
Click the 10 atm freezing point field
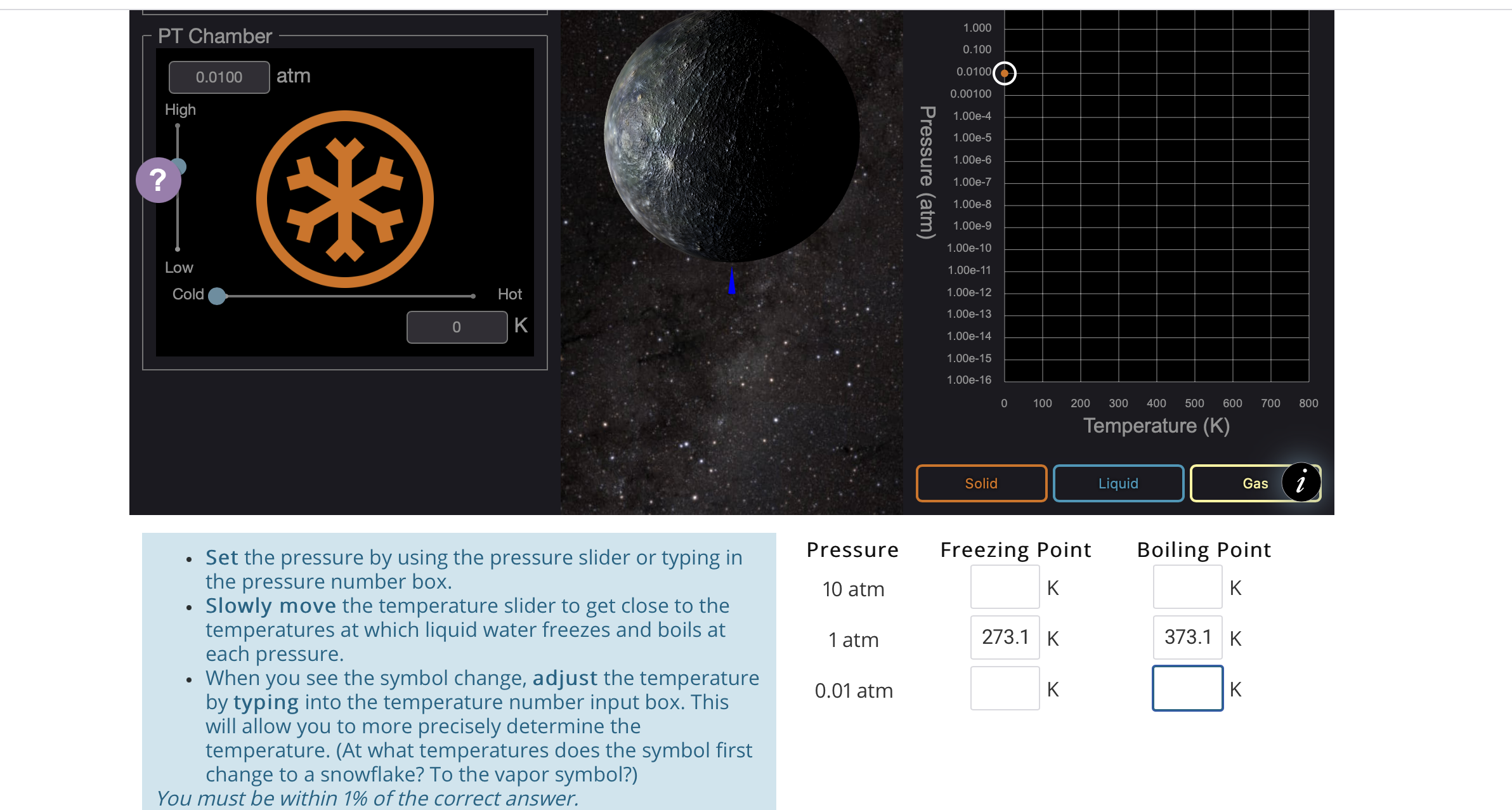(1005, 587)
